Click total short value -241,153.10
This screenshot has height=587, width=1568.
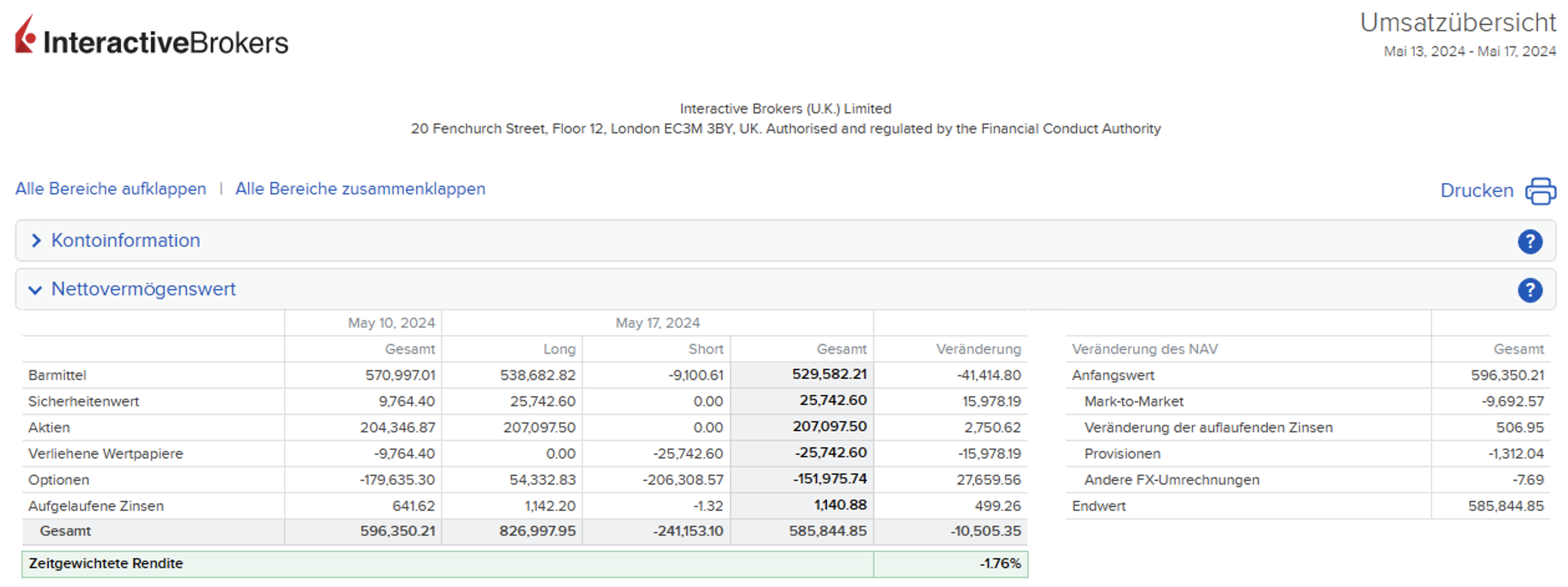tap(687, 531)
